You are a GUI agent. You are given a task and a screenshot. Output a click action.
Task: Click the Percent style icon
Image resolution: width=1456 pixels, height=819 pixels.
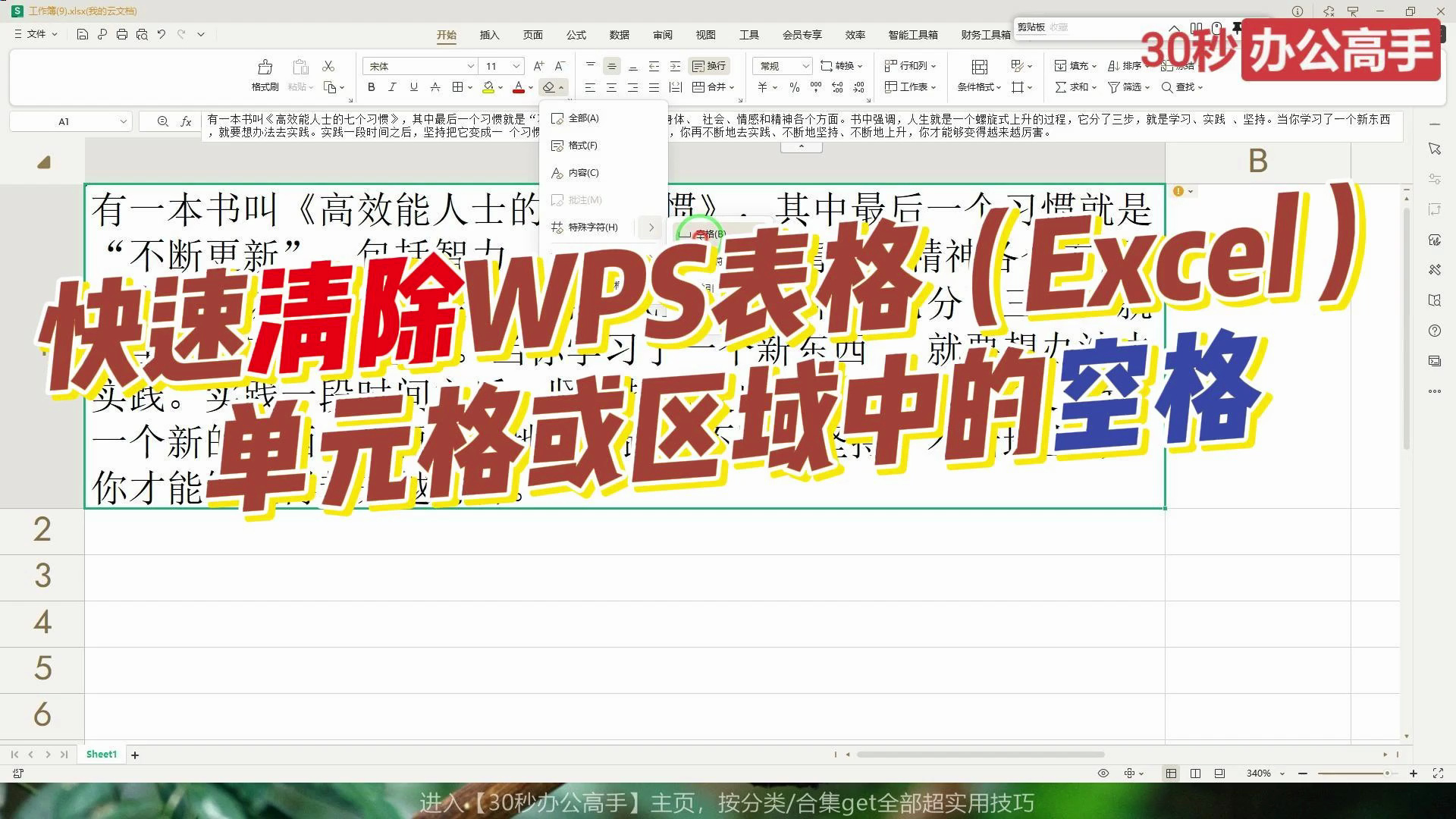[794, 87]
